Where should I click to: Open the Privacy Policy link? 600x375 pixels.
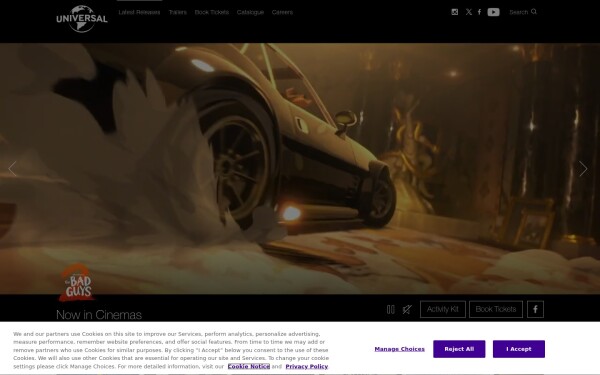pos(307,366)
